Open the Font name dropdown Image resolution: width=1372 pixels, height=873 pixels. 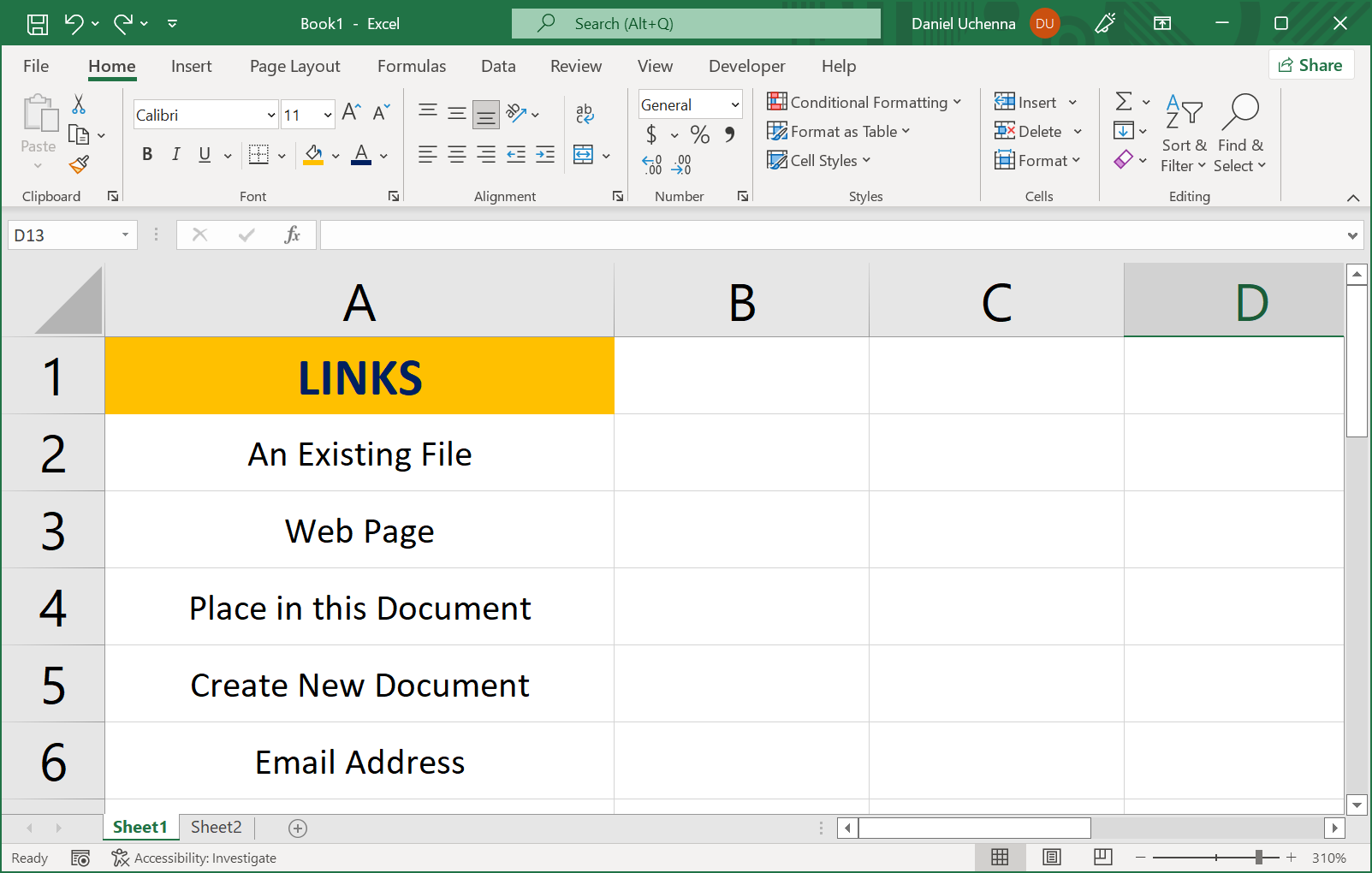[x=270, y=114]
